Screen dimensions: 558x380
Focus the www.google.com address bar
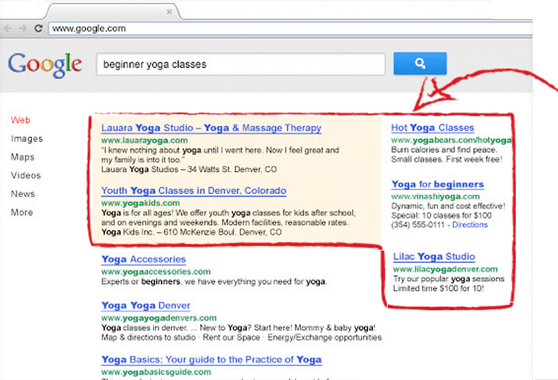point(290,28)
